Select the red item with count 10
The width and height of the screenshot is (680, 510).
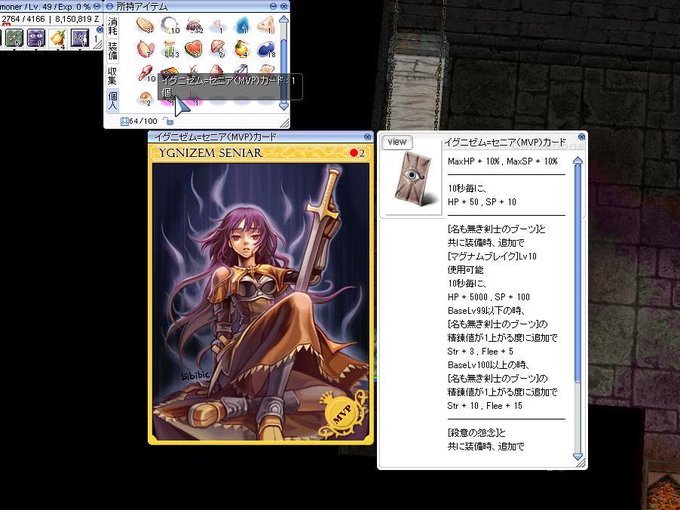tap(146, 73)
